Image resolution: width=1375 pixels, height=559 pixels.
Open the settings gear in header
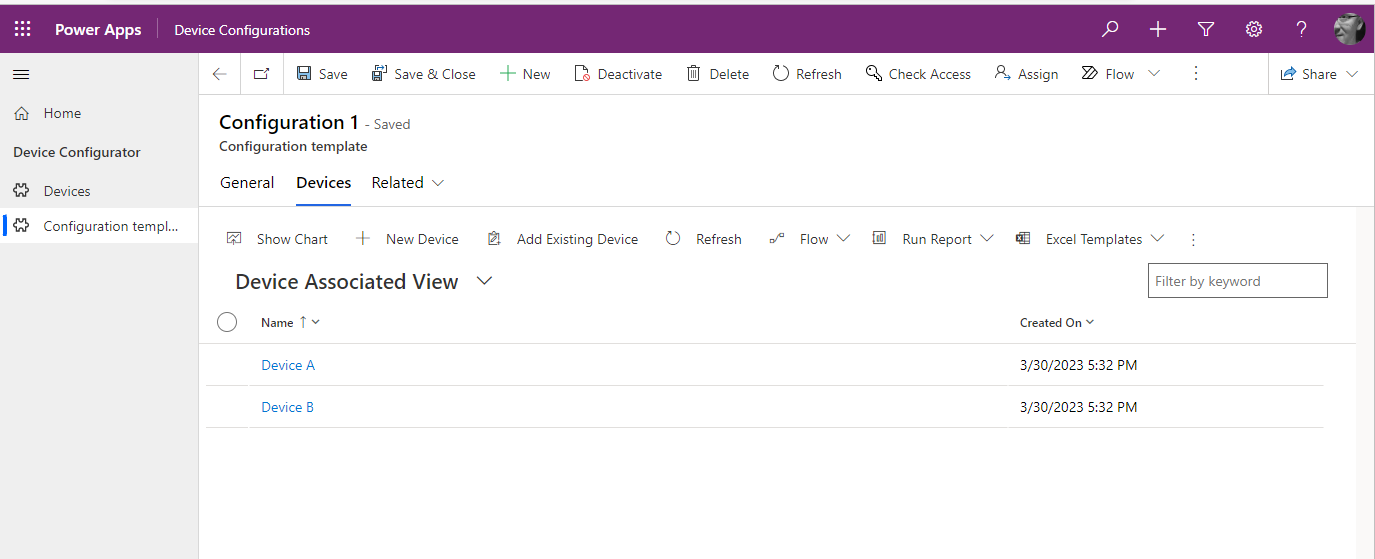pyautogui.click(x=1254, y=29)
